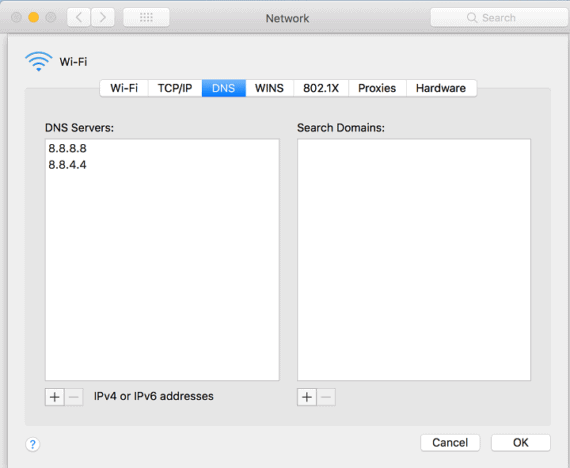Confirm settings with the OK button
570x468 pixels.
(521, 443)
